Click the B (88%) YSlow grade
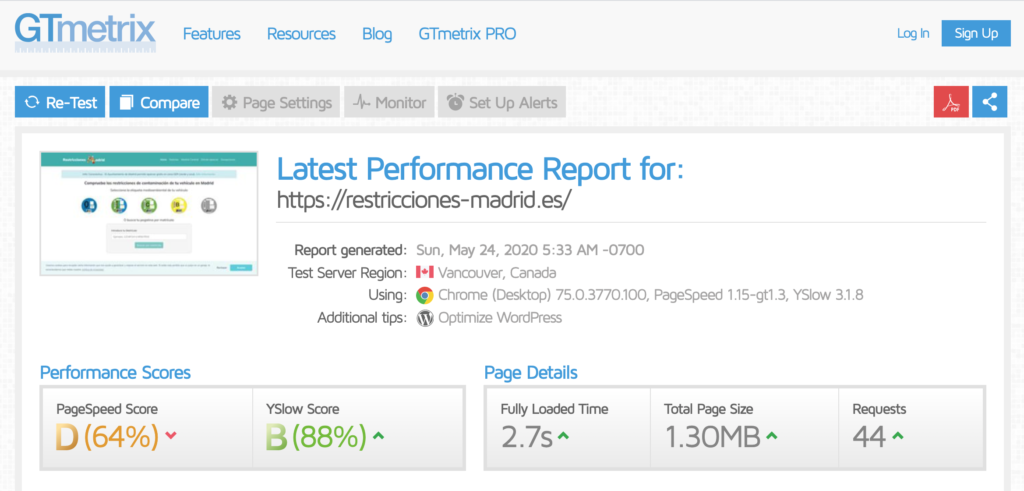 [x=315, y=437]
